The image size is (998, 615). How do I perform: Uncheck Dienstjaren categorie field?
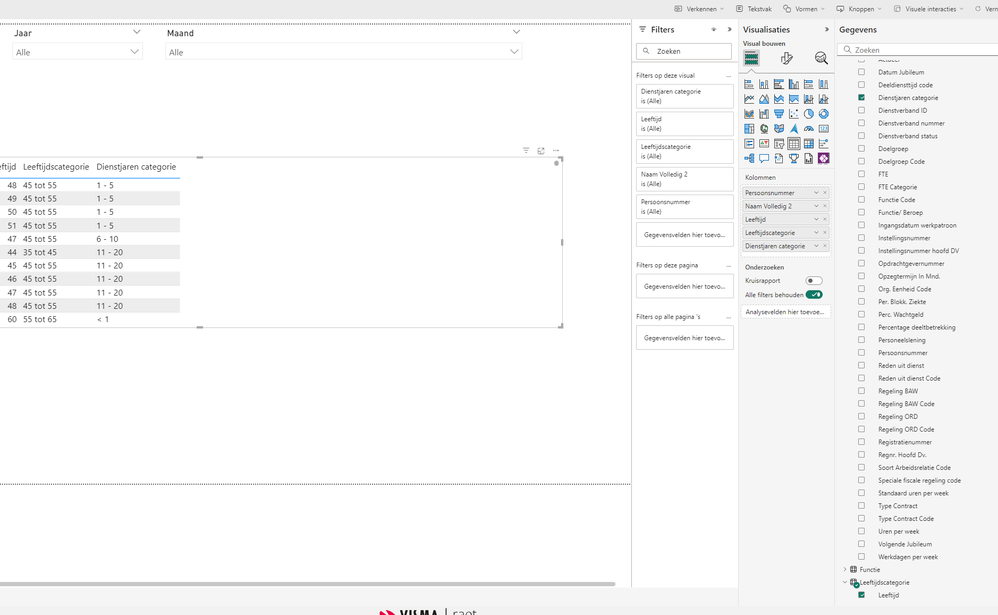pyautogui.click(x=861, y=97)
